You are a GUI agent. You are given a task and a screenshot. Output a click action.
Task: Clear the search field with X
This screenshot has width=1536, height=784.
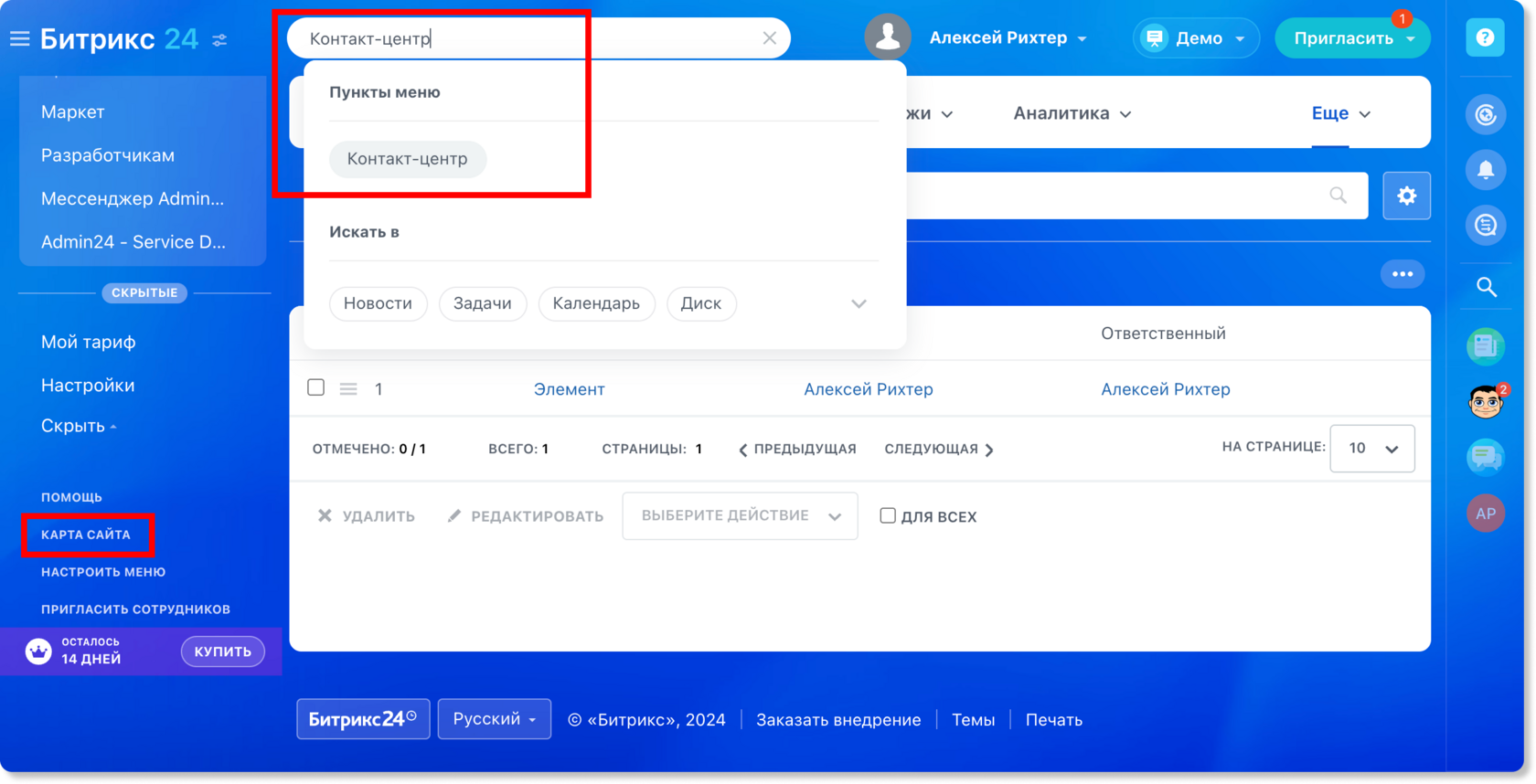769,38
